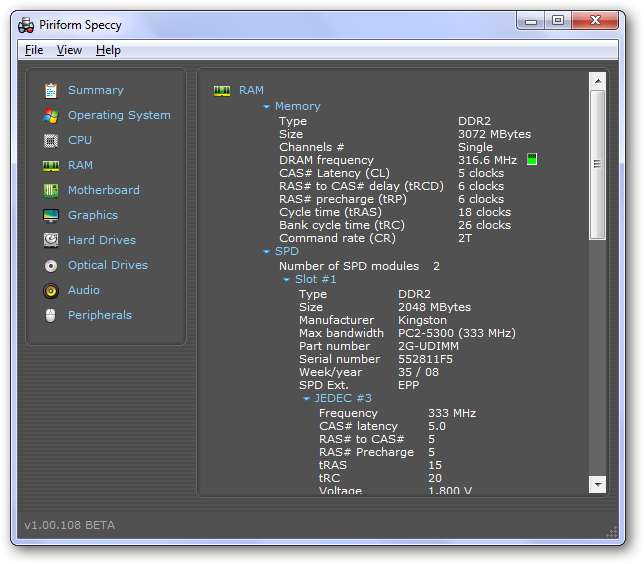The height and width of the screenshot is (564, 644).
Task: Collapse the SPD section
Action: point(267,252)
